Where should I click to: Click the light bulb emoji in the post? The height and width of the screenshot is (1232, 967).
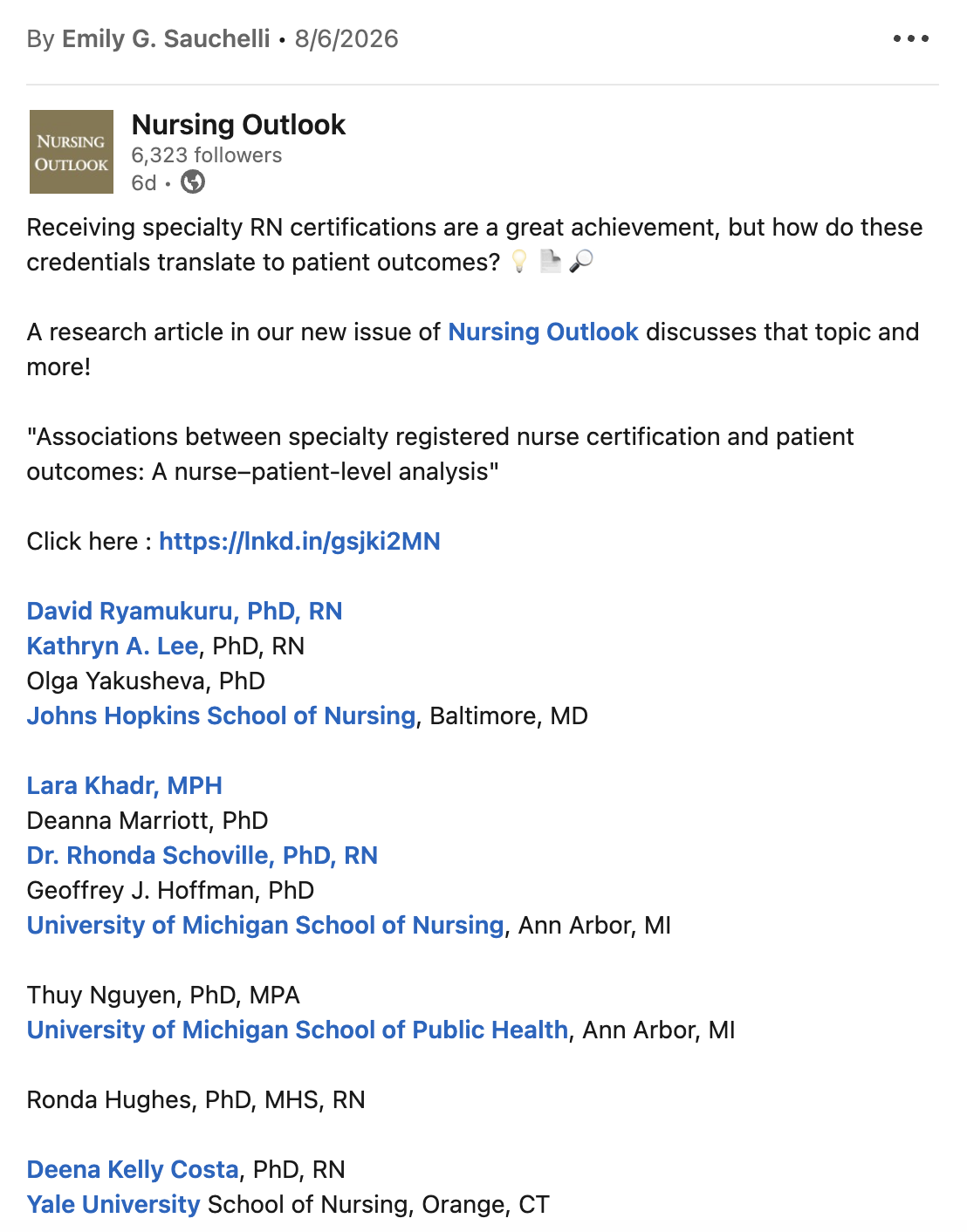coord(519,262)
